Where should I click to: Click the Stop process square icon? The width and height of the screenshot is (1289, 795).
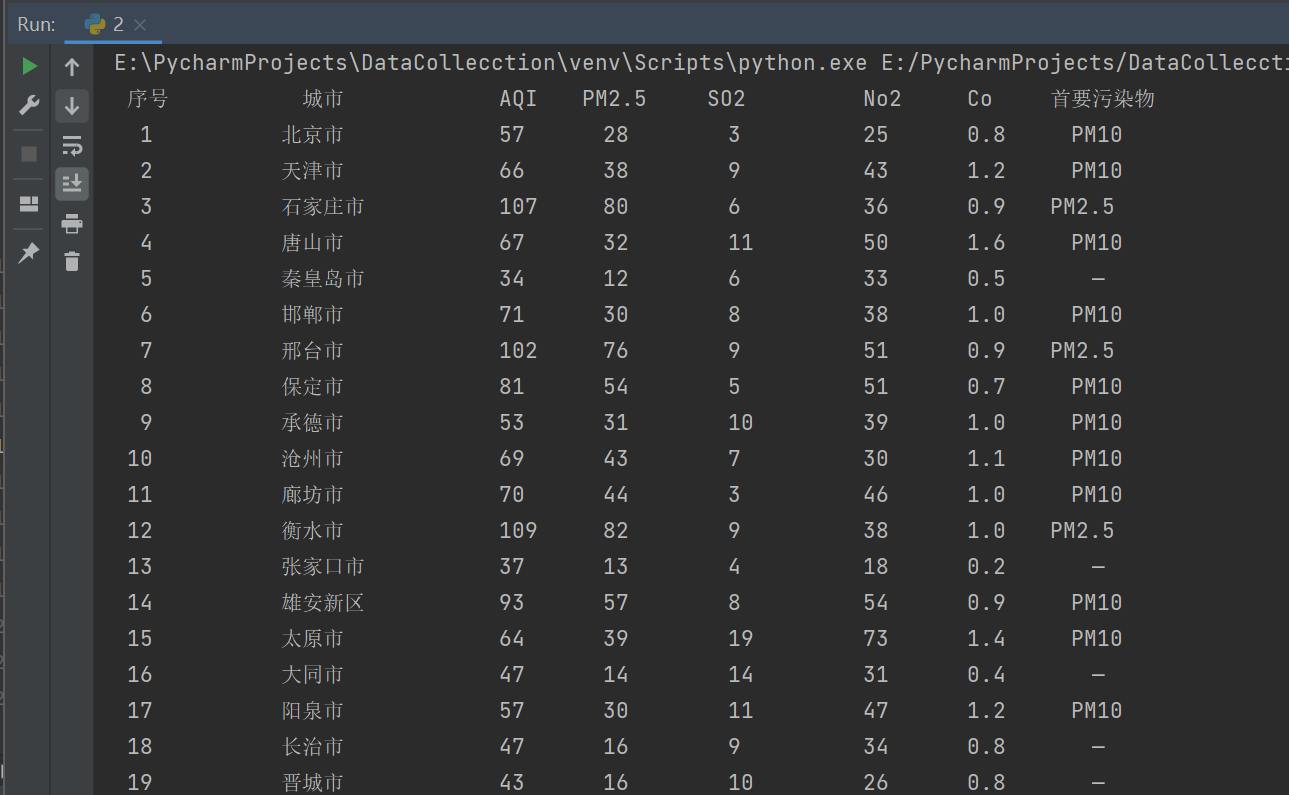(x=29, y=154)
